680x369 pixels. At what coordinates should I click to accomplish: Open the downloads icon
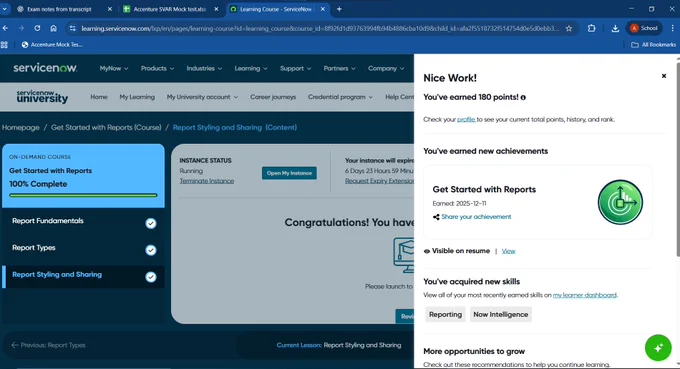click(615, 28)
